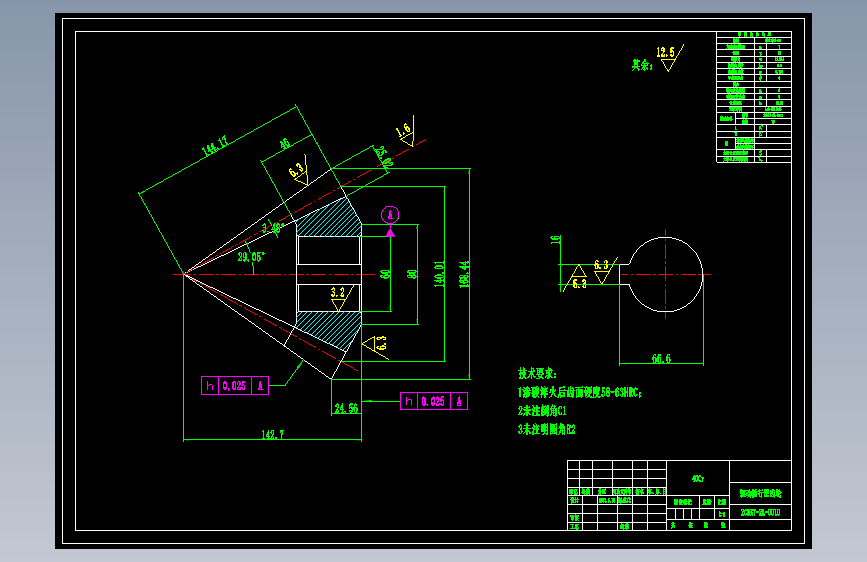Select the cyan hatched upper gear section

(329, 218)
